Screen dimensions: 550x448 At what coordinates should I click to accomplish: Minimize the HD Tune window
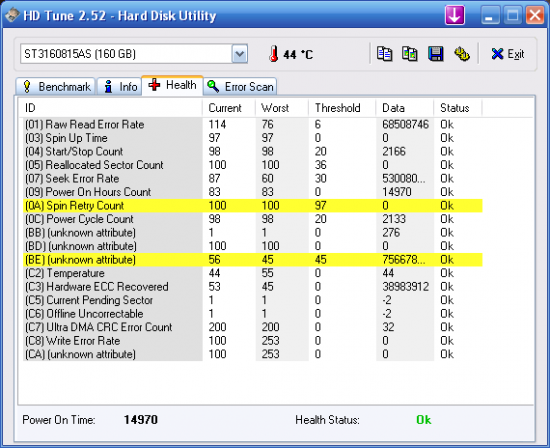490,15
